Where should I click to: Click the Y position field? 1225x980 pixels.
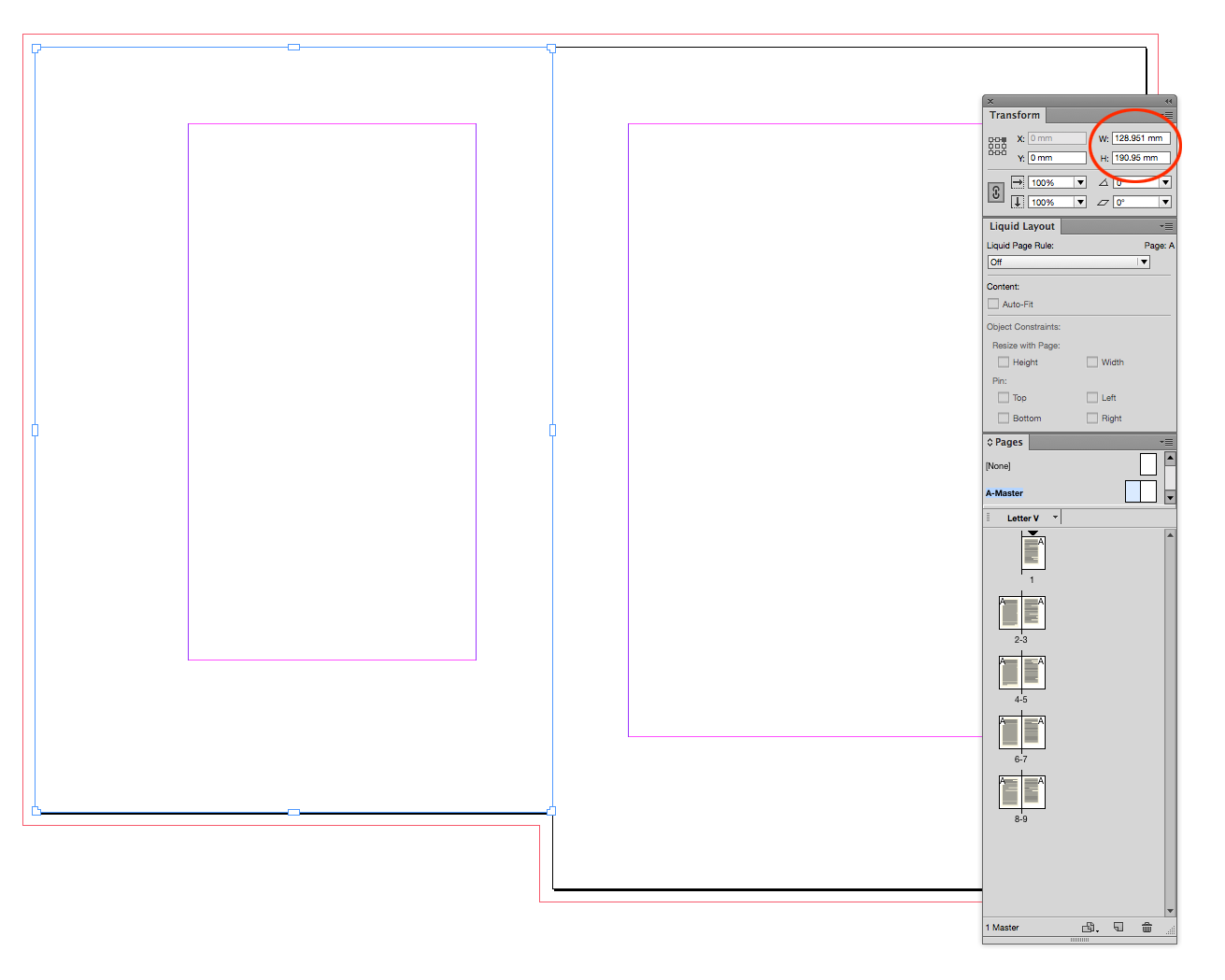(x=1057, y=157)
